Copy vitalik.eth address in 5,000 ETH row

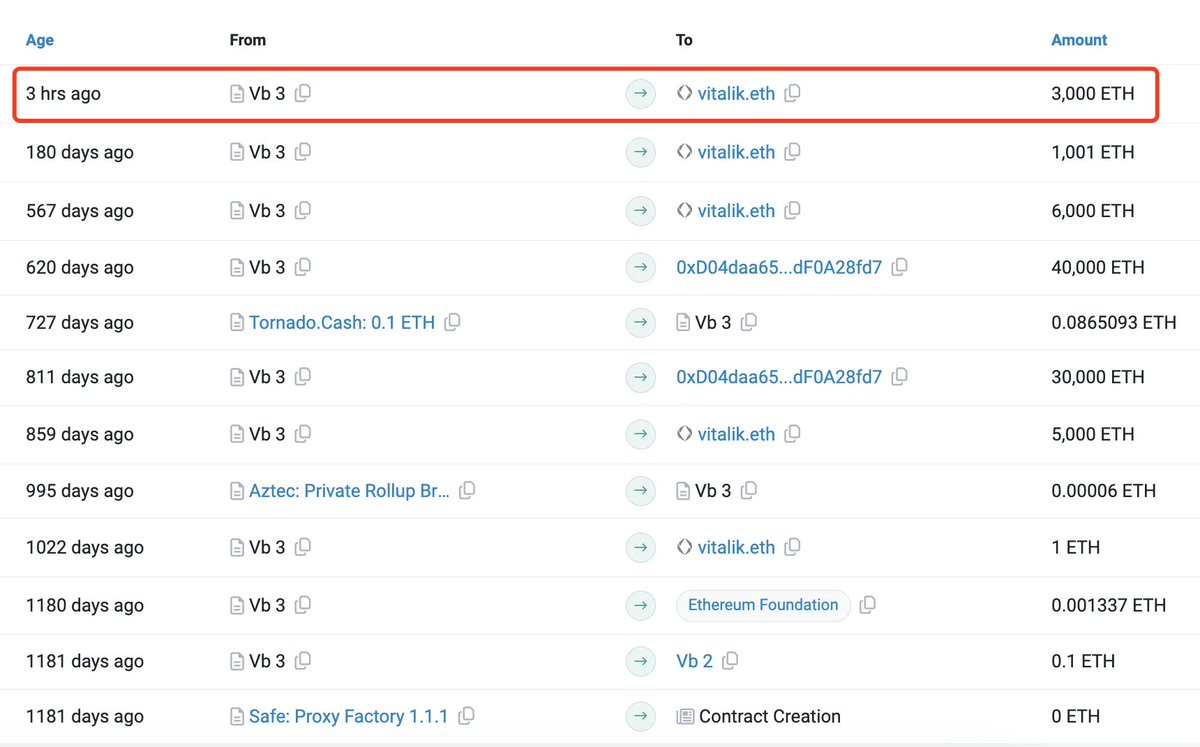pyautogui.click(x=793, y=434)
